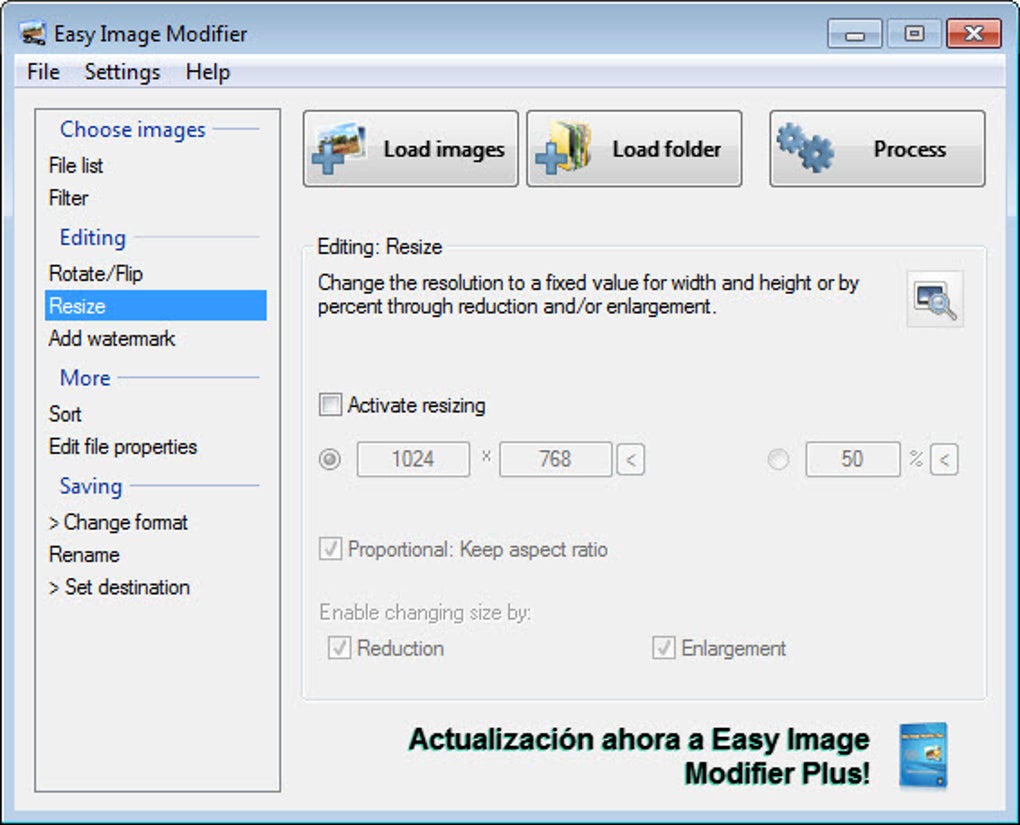Maximize the Easy Image Modifier window

pyautogui.click(x=914, y=34)
